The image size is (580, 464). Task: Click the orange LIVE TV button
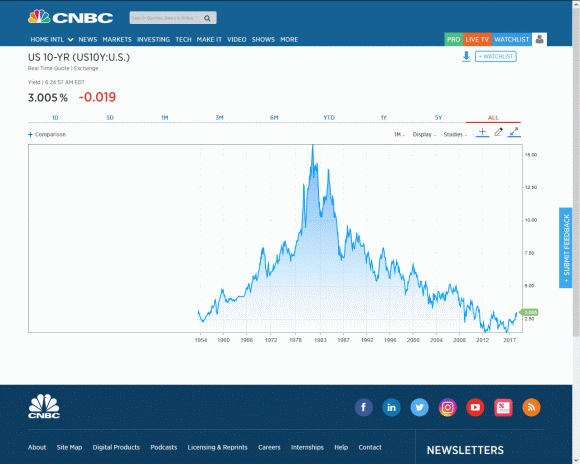477,39
